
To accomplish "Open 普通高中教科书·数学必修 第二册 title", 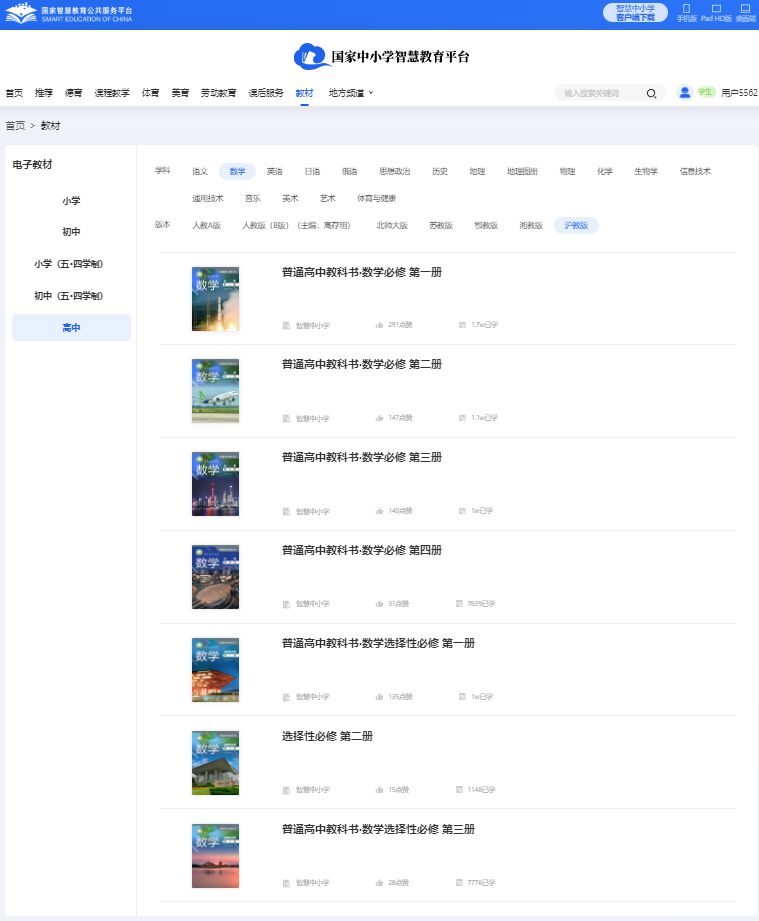I will 361,365.
